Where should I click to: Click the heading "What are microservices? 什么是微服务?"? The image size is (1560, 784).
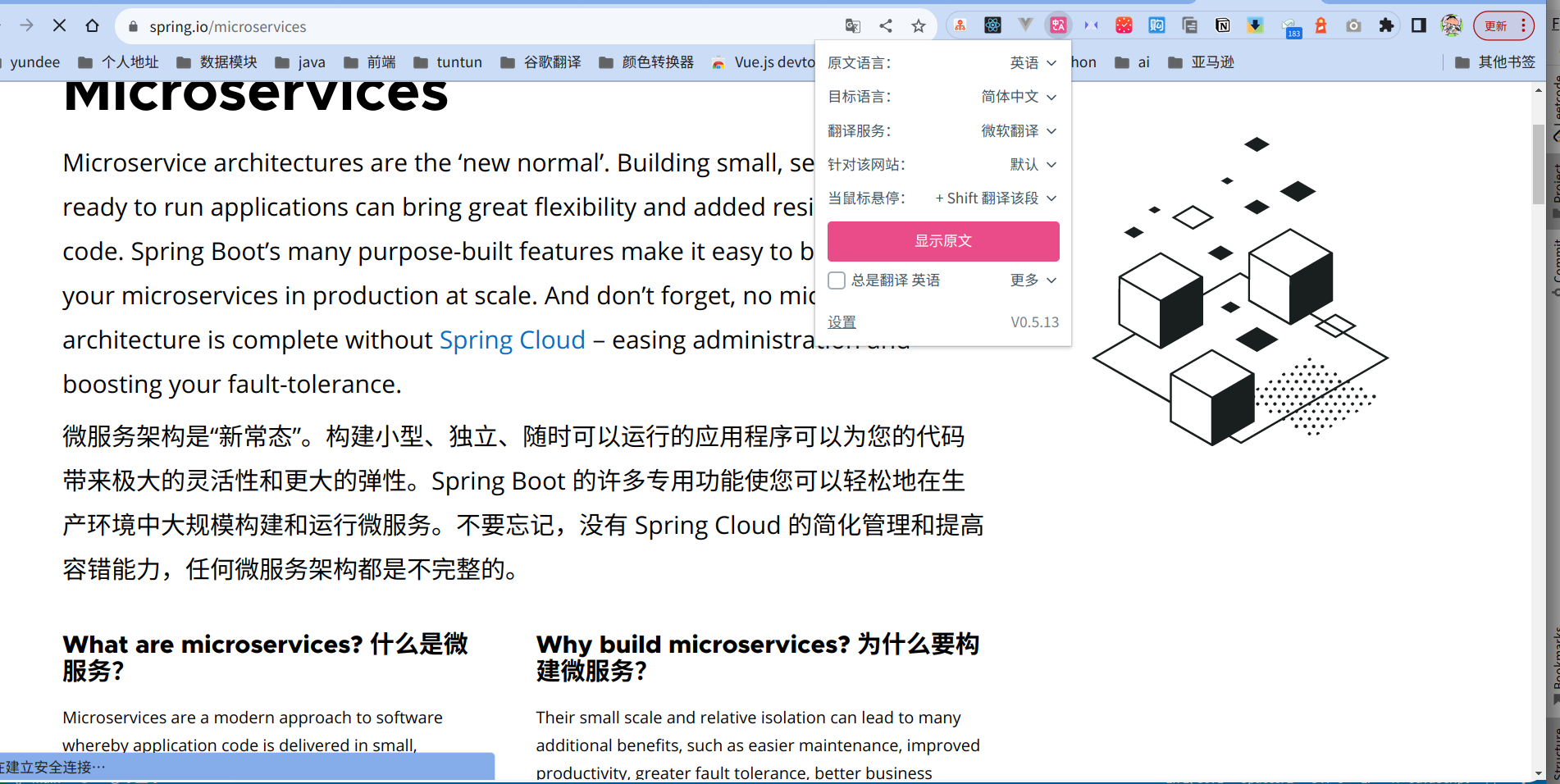click(x=266, y=658)
